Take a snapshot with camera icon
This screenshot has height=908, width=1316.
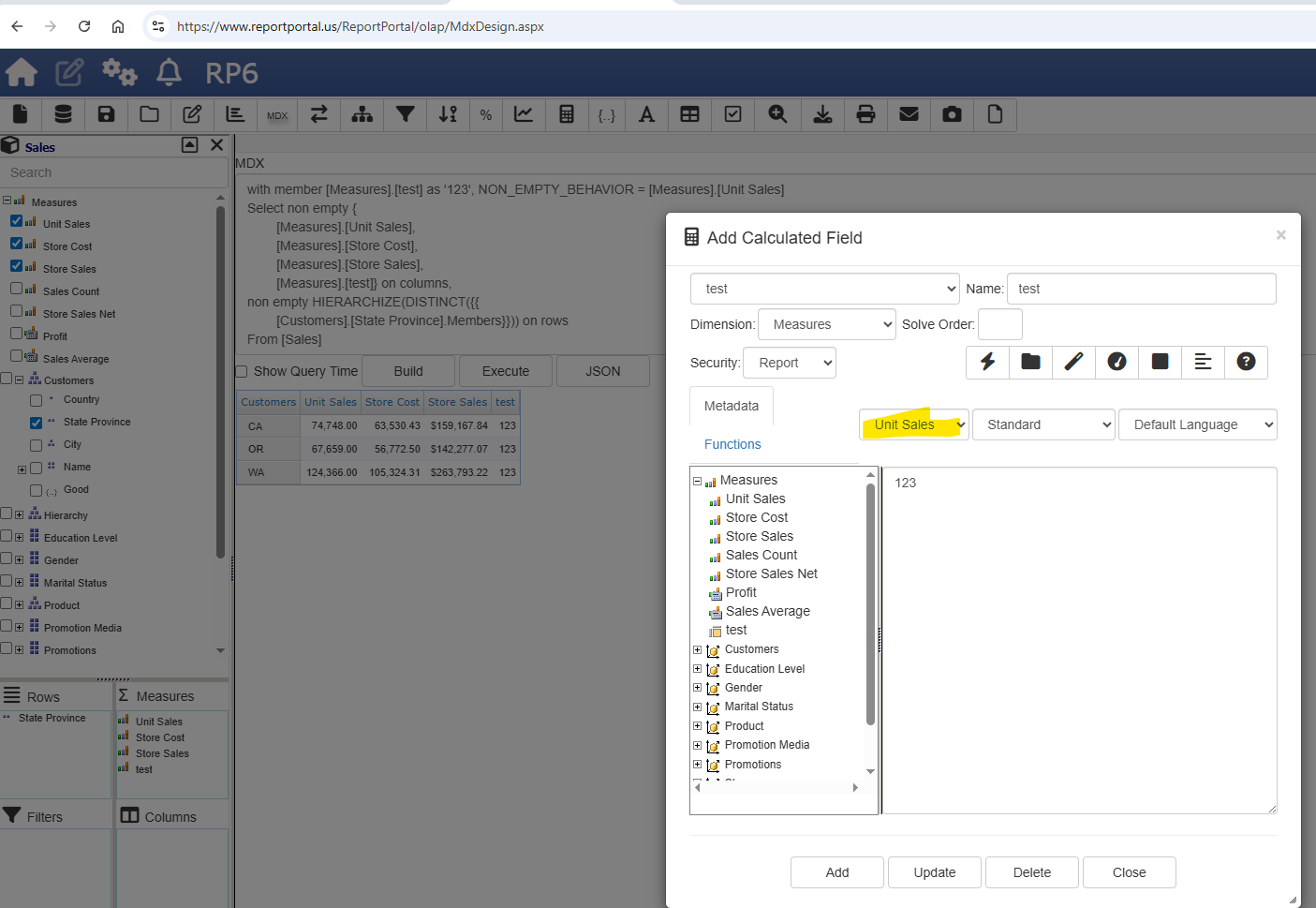click(x=953, y=114)
